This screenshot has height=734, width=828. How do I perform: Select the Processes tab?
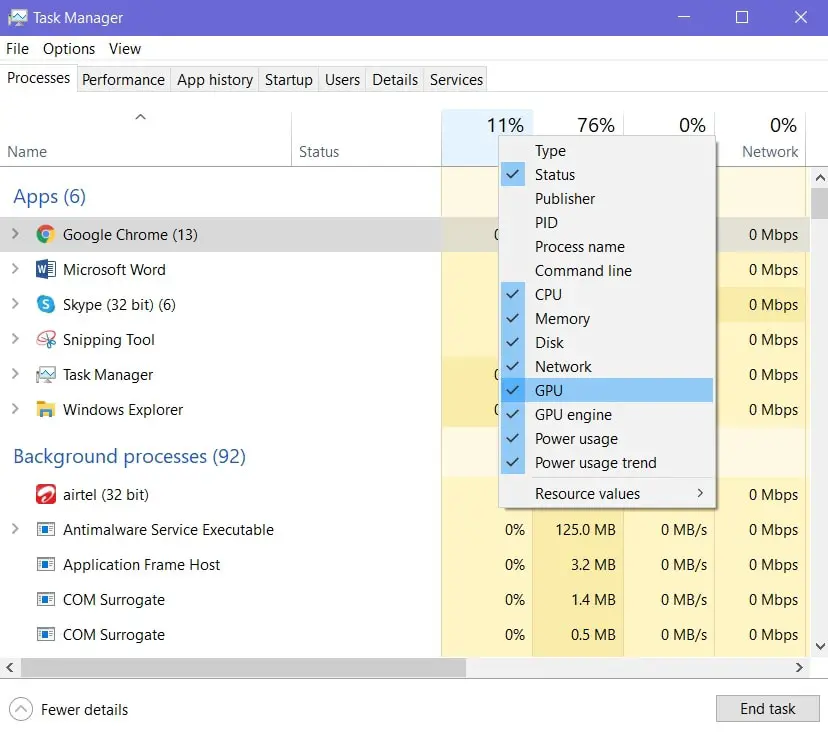39,78
